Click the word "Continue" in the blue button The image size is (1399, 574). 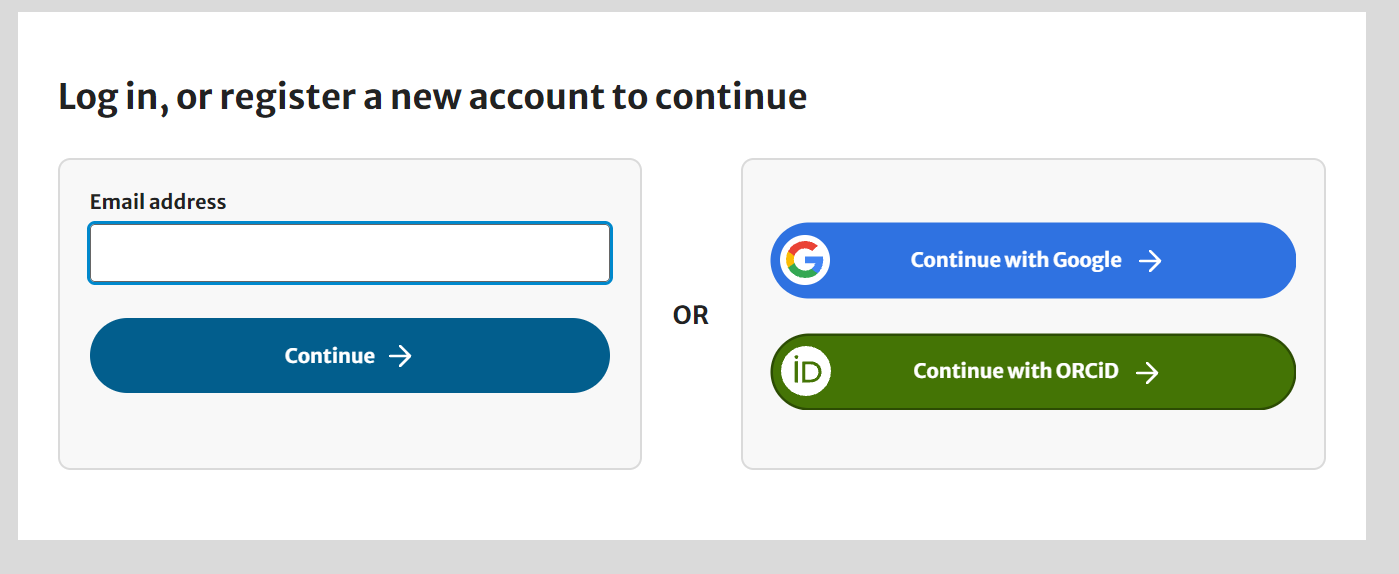(329, 356)
